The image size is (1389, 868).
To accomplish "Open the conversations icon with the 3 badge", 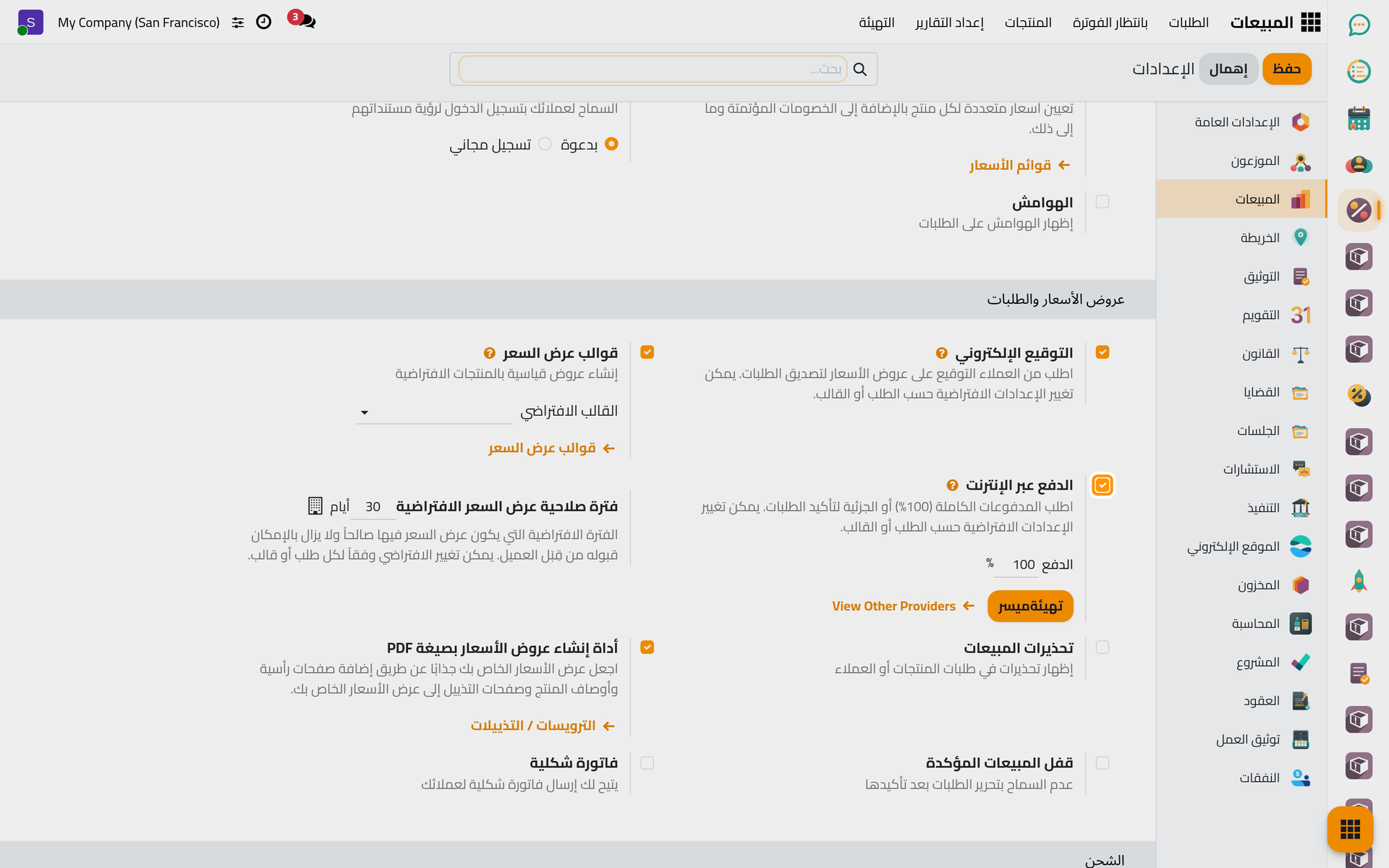I will [x=303, y=20].
